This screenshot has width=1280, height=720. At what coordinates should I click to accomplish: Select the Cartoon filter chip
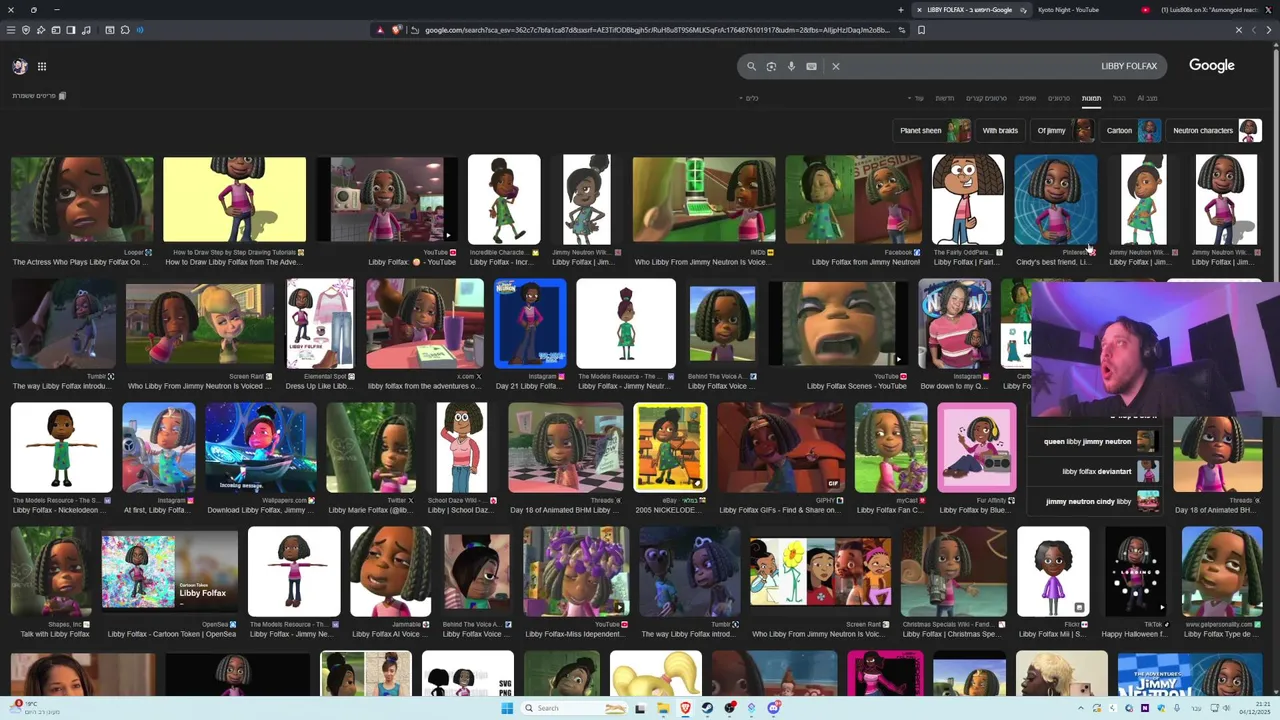click(x=1132, y=130)
